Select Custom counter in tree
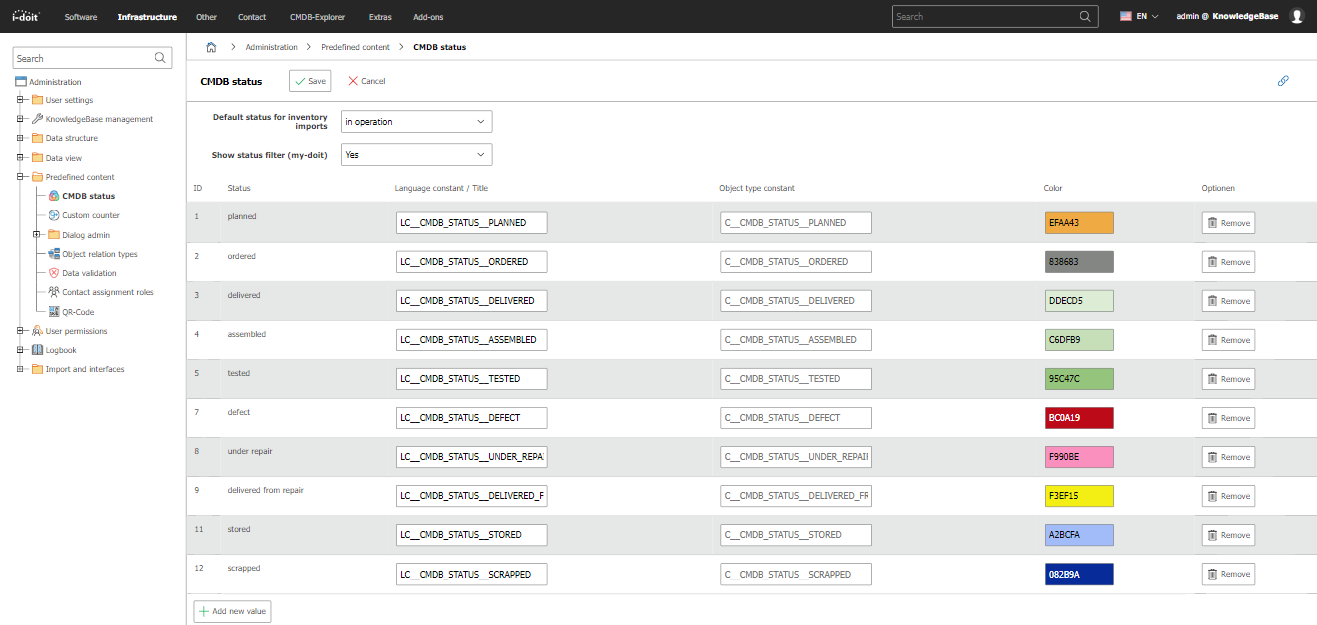The height and width of the screenshot is (625, 1317). click(x=91, y=215)
